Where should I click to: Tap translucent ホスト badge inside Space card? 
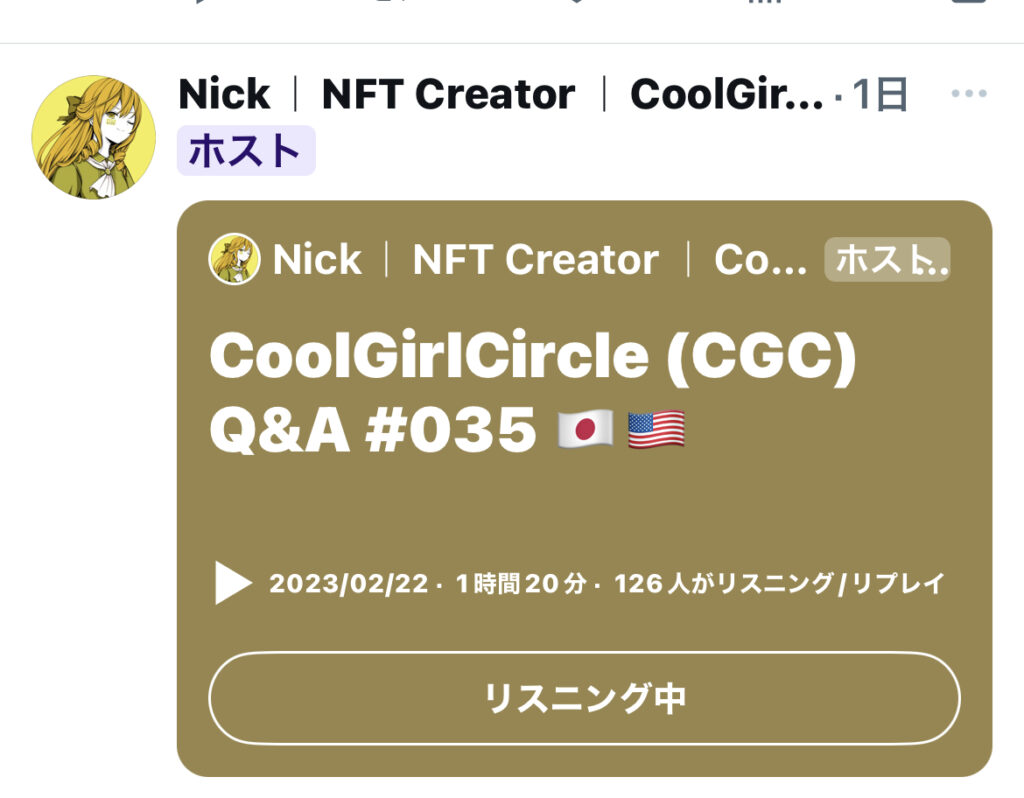pyautogui.click(x=888, y=259)
